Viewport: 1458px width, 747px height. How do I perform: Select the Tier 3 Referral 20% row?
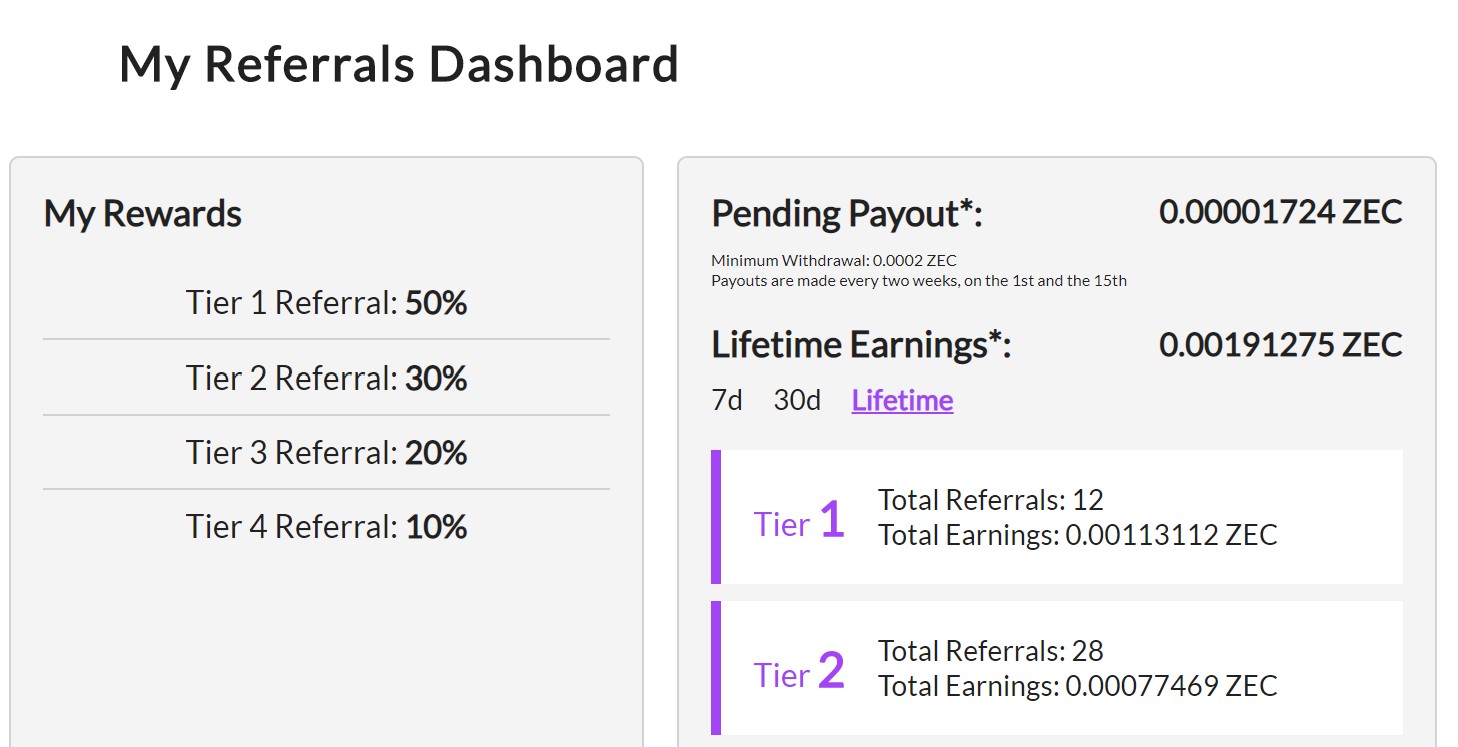(326, 453)
